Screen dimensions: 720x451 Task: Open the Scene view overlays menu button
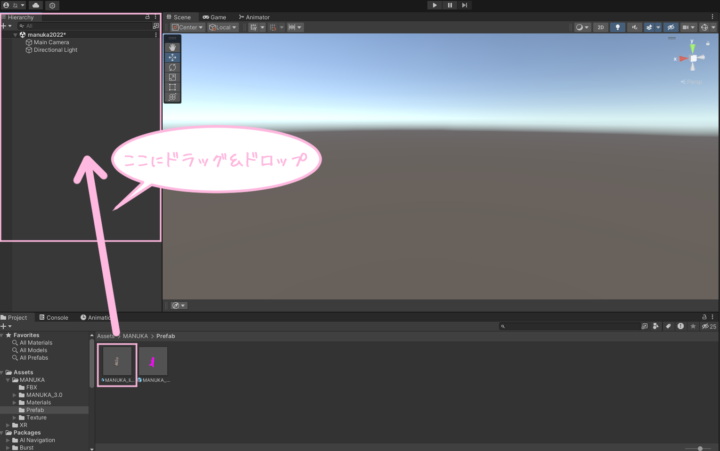pyautogui.click(x=179, y=305)
